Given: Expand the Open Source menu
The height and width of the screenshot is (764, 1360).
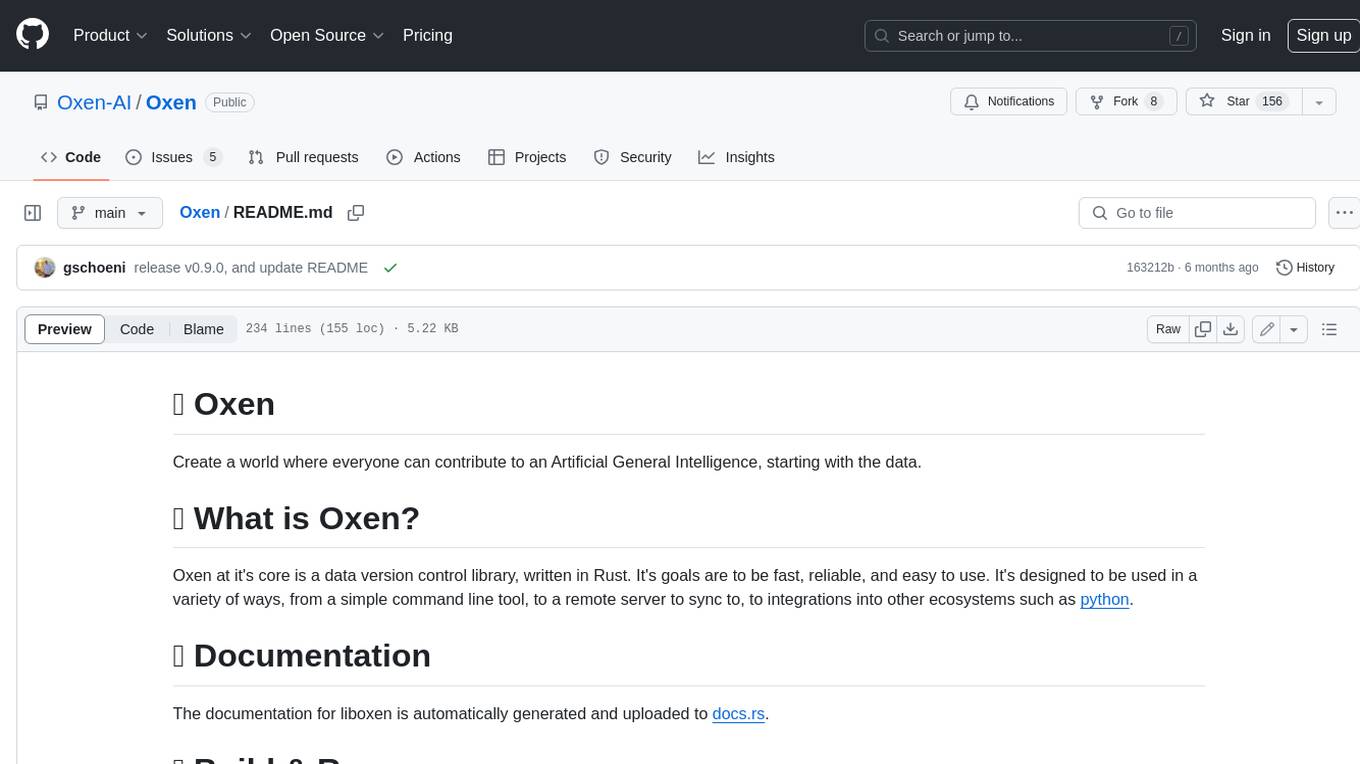Looking at the screenshot, I should pyautogui.click(x=327, y=35).
